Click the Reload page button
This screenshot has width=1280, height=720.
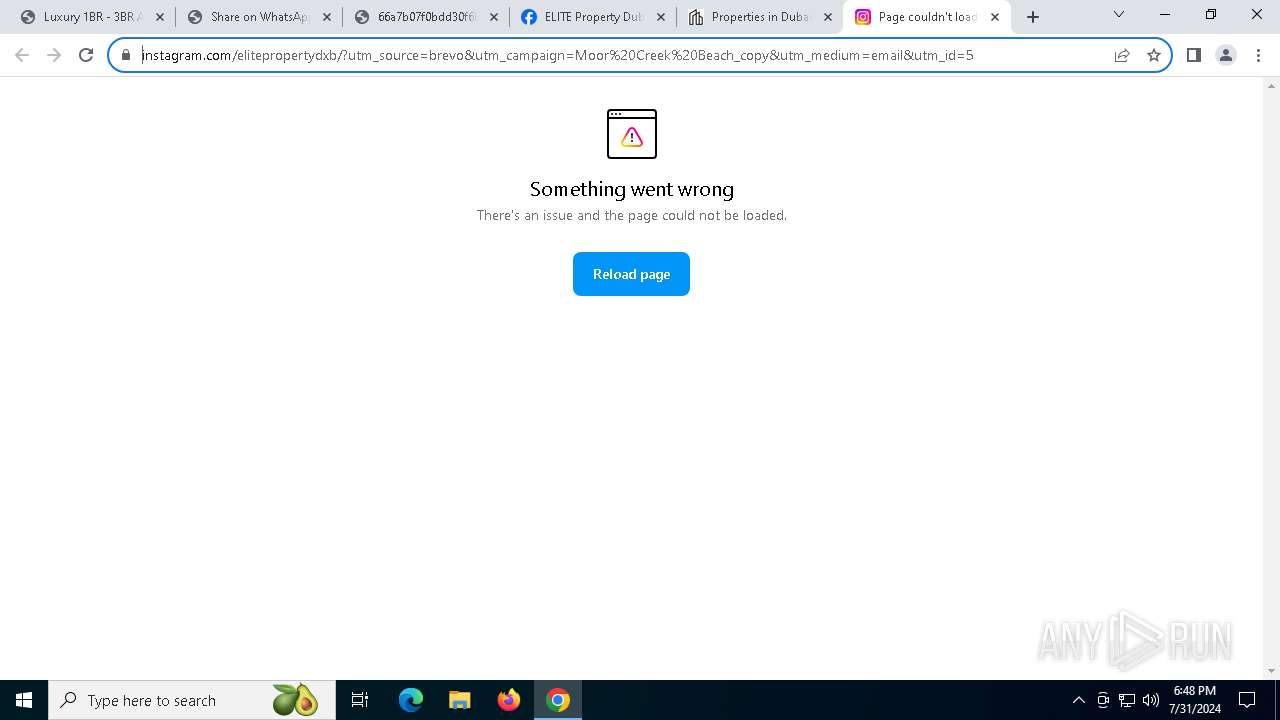pyautogui.click(x=631, y=274)
